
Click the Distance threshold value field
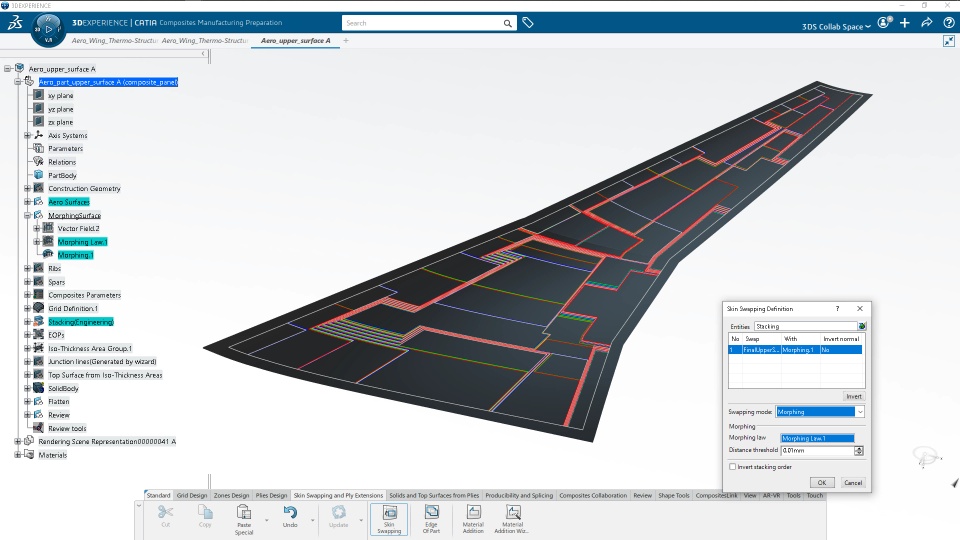(817, 451)
